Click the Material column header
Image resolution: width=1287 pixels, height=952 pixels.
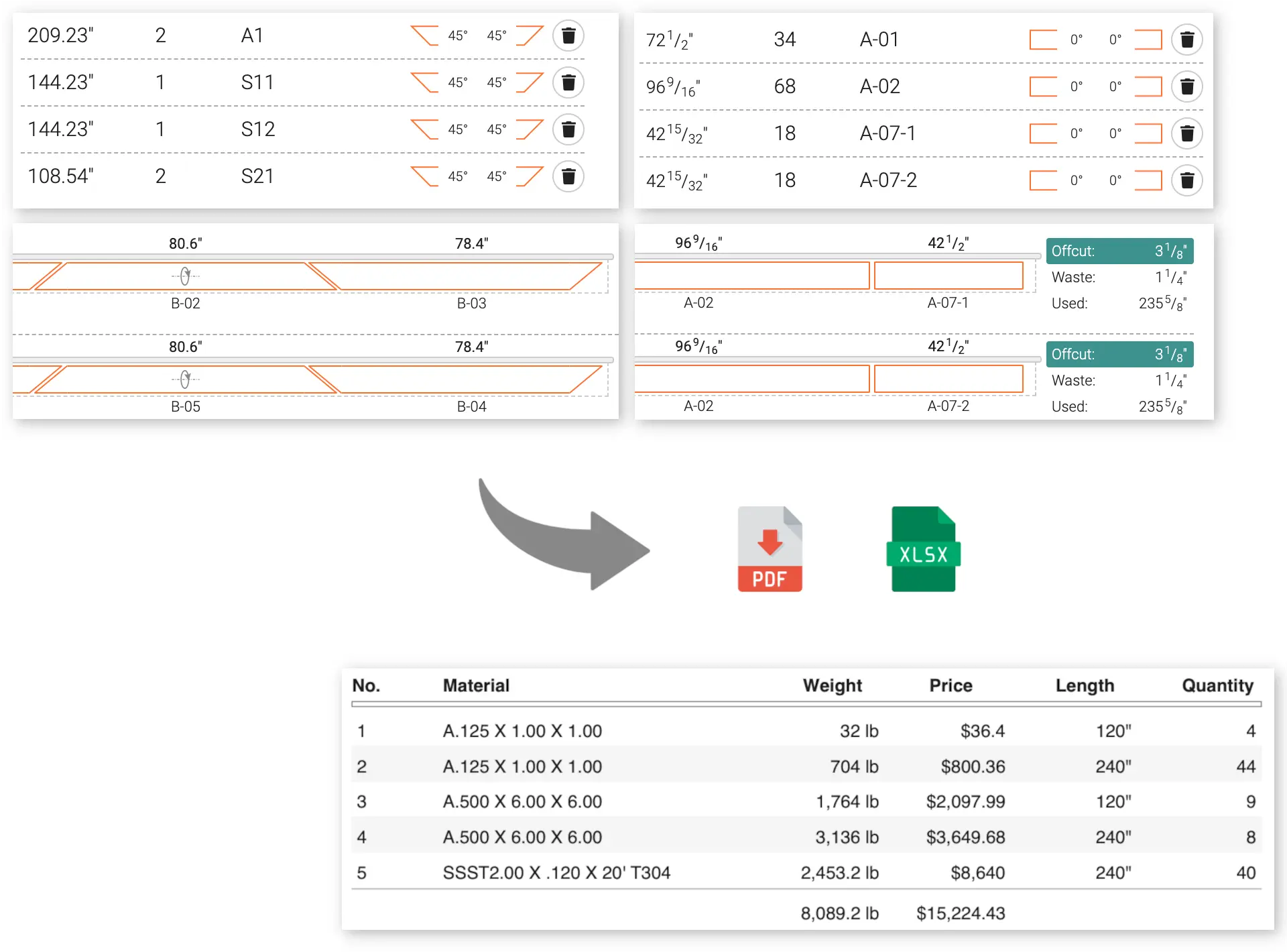coord(476,685)
